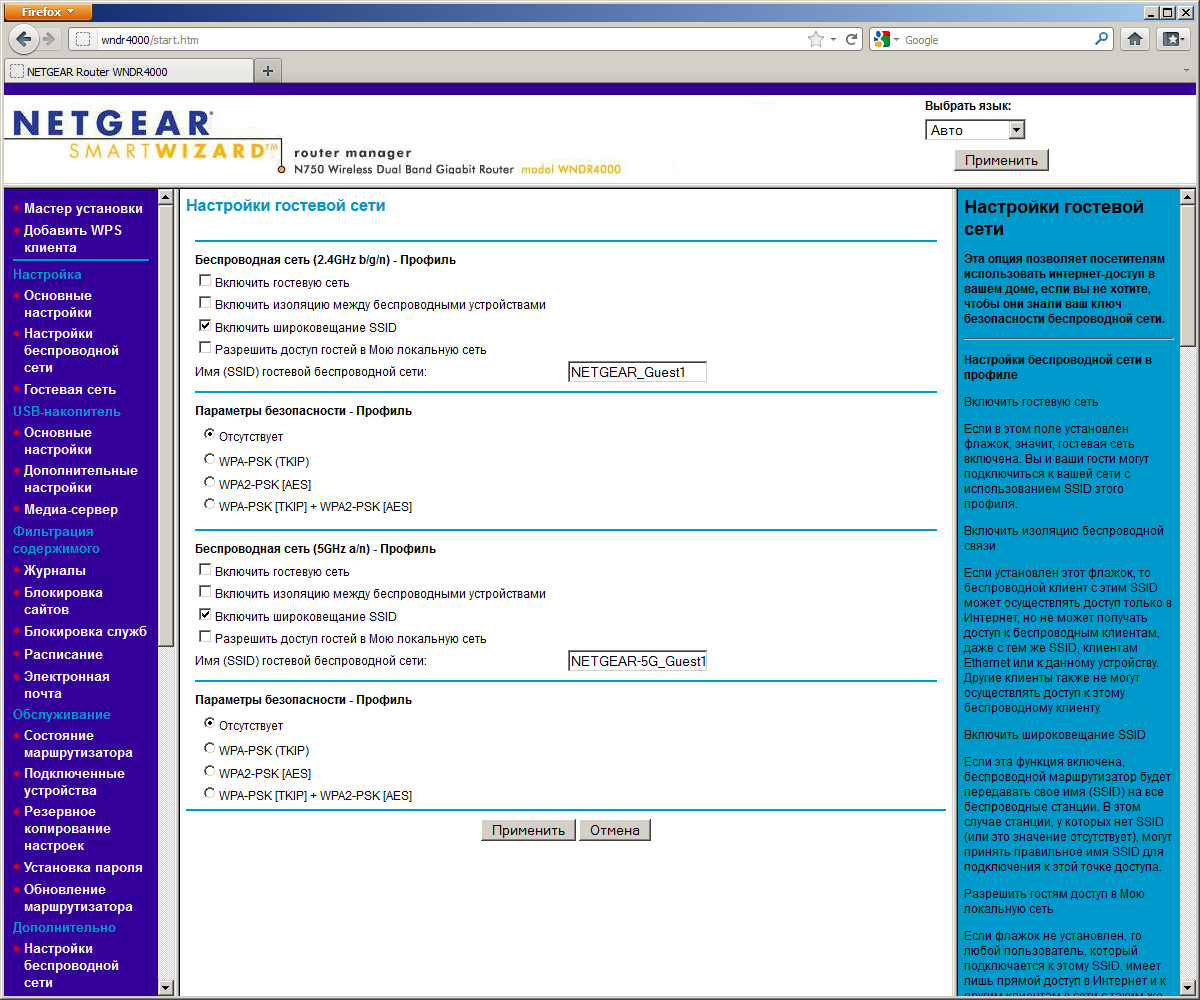The width and height of the screenshot is (1200, 1000).
Task: Go back with the browser back arrow
Action: 24,39
